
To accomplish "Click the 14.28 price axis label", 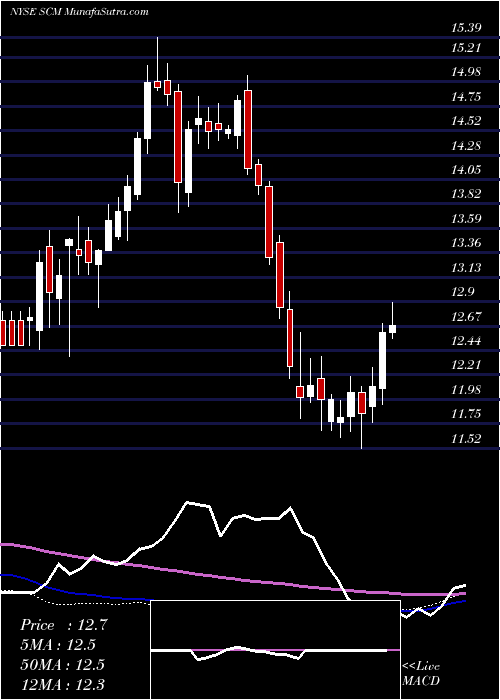I will coord(466,145).
